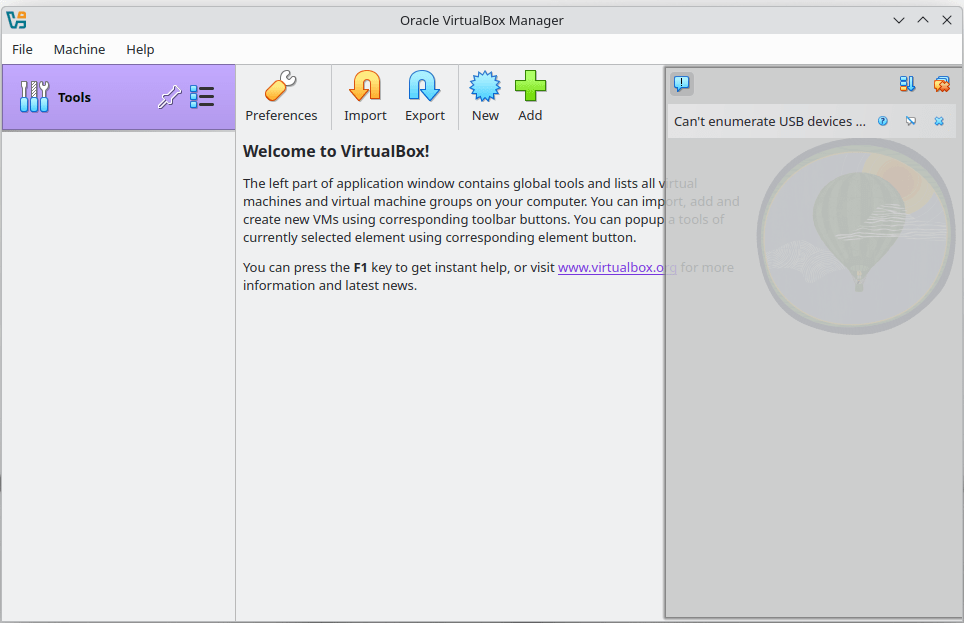Open the Tools list menu icon
The image size is (964, 623).
[x=202, y=97]
